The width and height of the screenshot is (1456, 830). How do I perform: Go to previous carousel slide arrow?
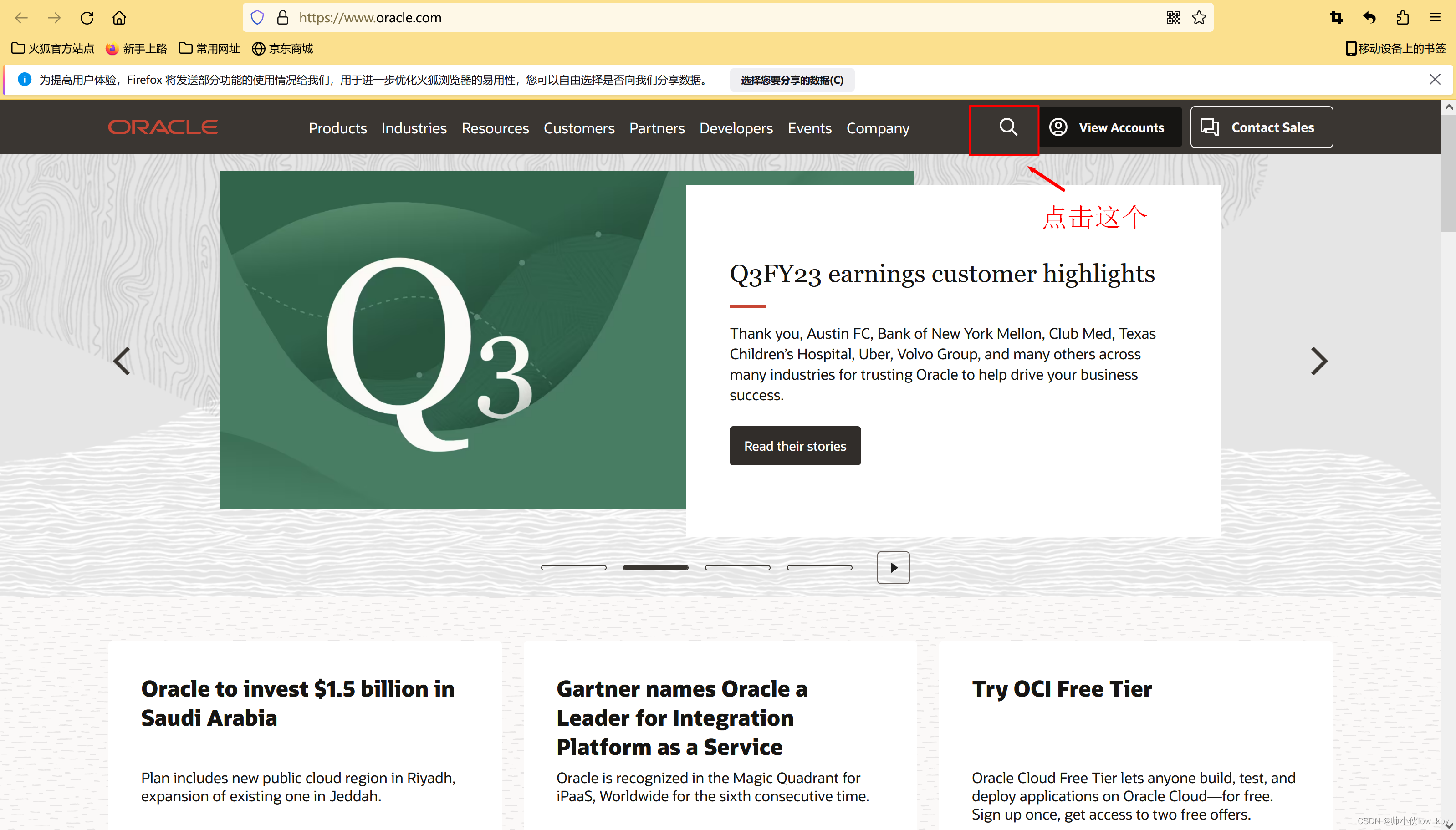click(x=122, y=361)
